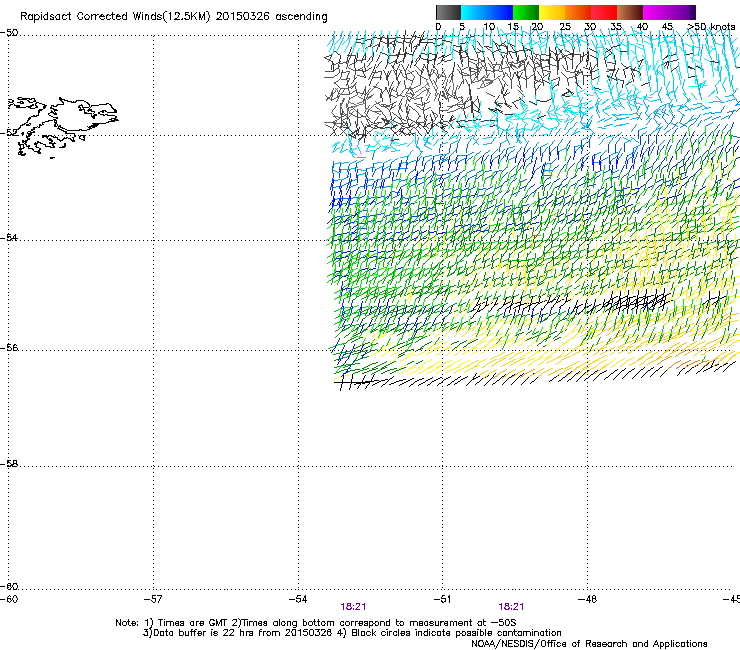This screenshot has height=650, width=740.
Task: Click the blue 10-15 knots legend swatch
Action: pos(500,12)
